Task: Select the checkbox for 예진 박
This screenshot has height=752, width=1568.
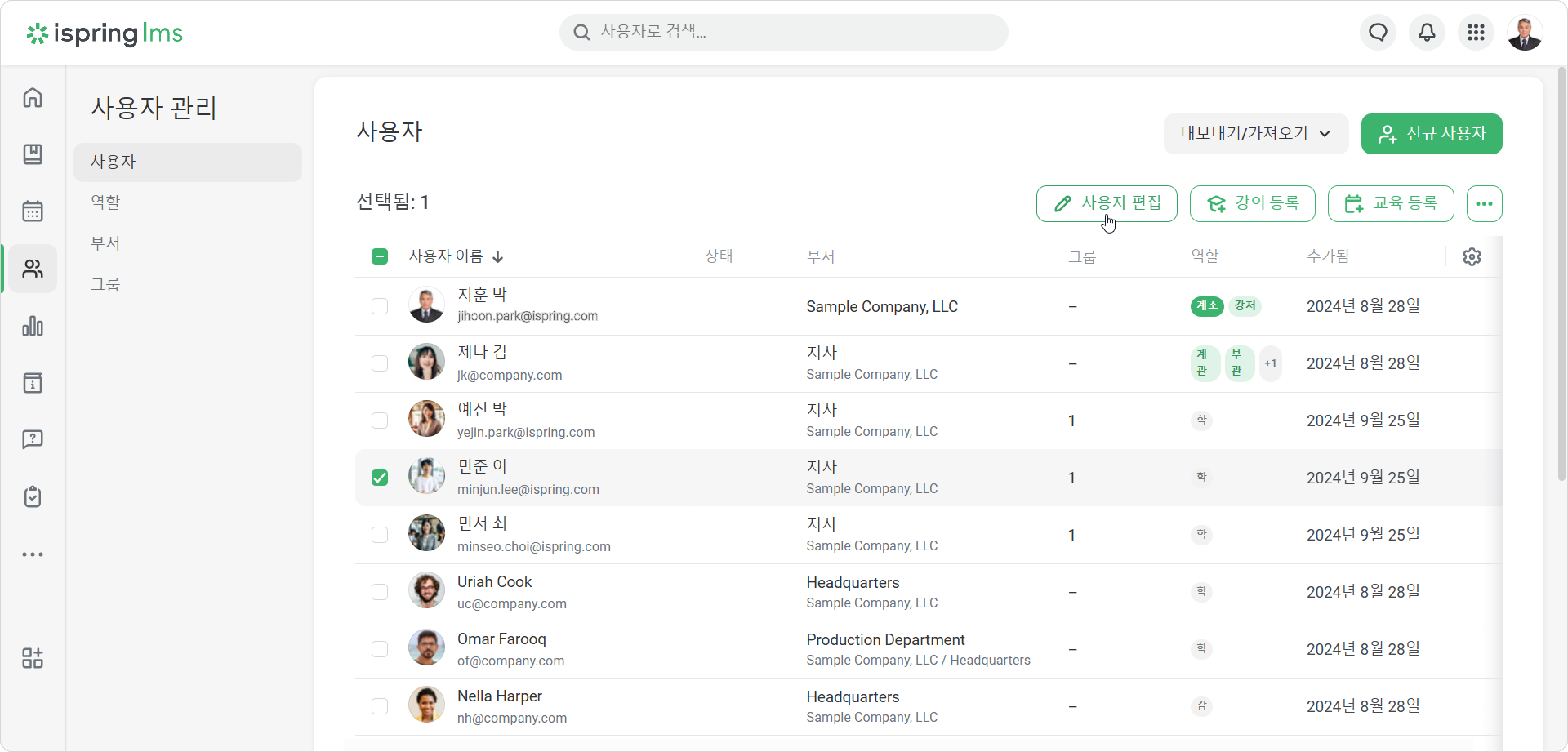Action: 380,420
